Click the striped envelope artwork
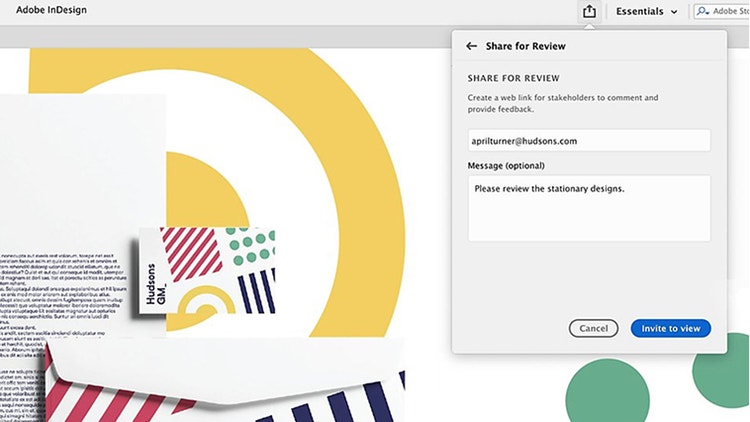The width and height of the screenshot is (750, 422). tap(225, 380)
